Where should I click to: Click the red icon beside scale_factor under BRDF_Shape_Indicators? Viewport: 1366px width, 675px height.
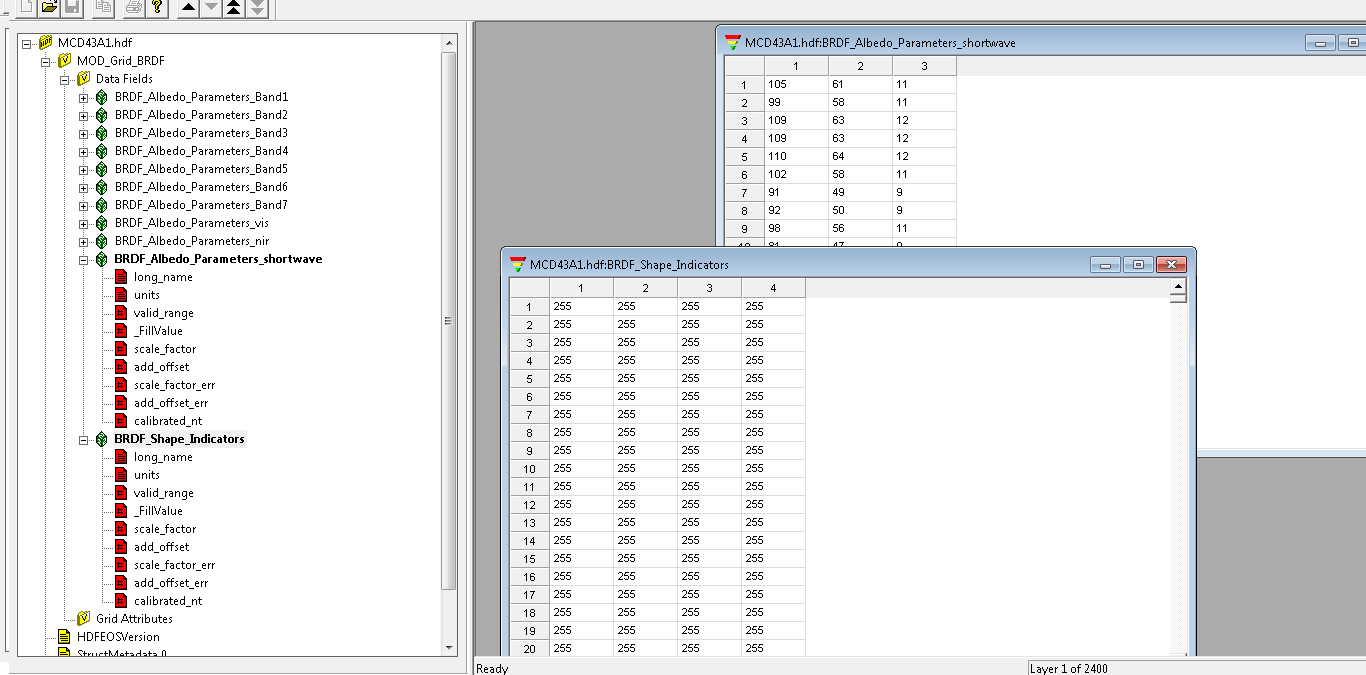tap(121, 529)
